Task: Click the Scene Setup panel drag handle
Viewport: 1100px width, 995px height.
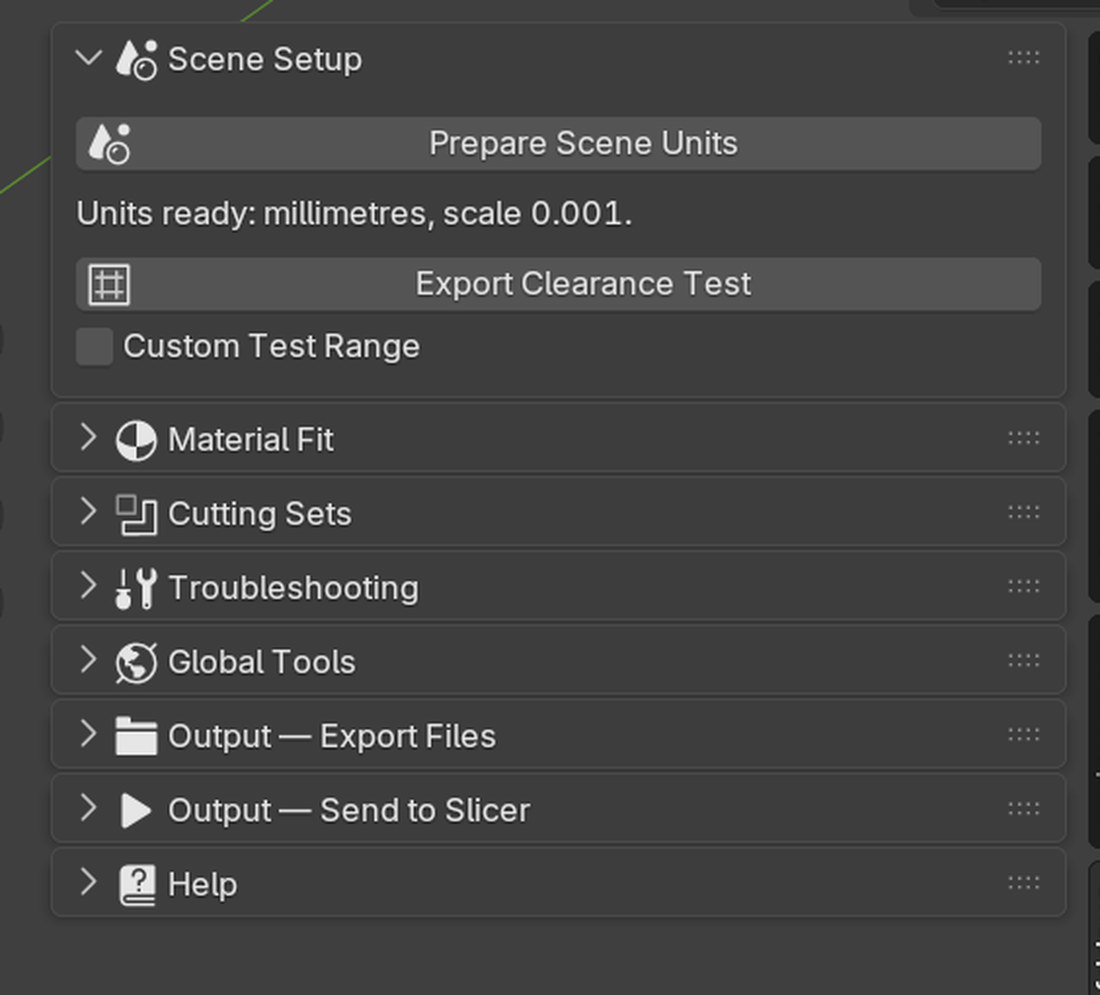Action: (x=1024, y=58)
